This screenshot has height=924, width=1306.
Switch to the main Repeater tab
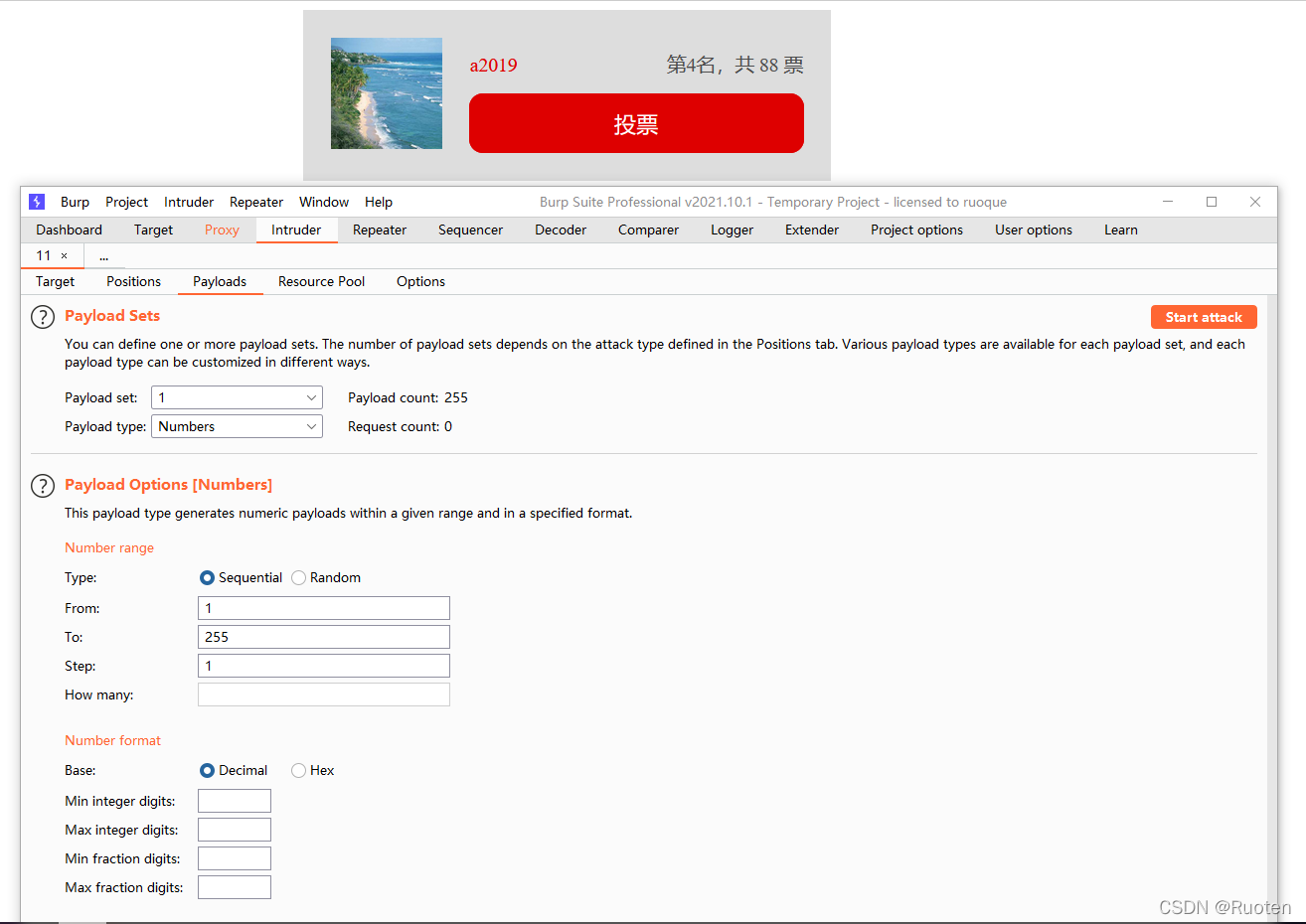380,230
